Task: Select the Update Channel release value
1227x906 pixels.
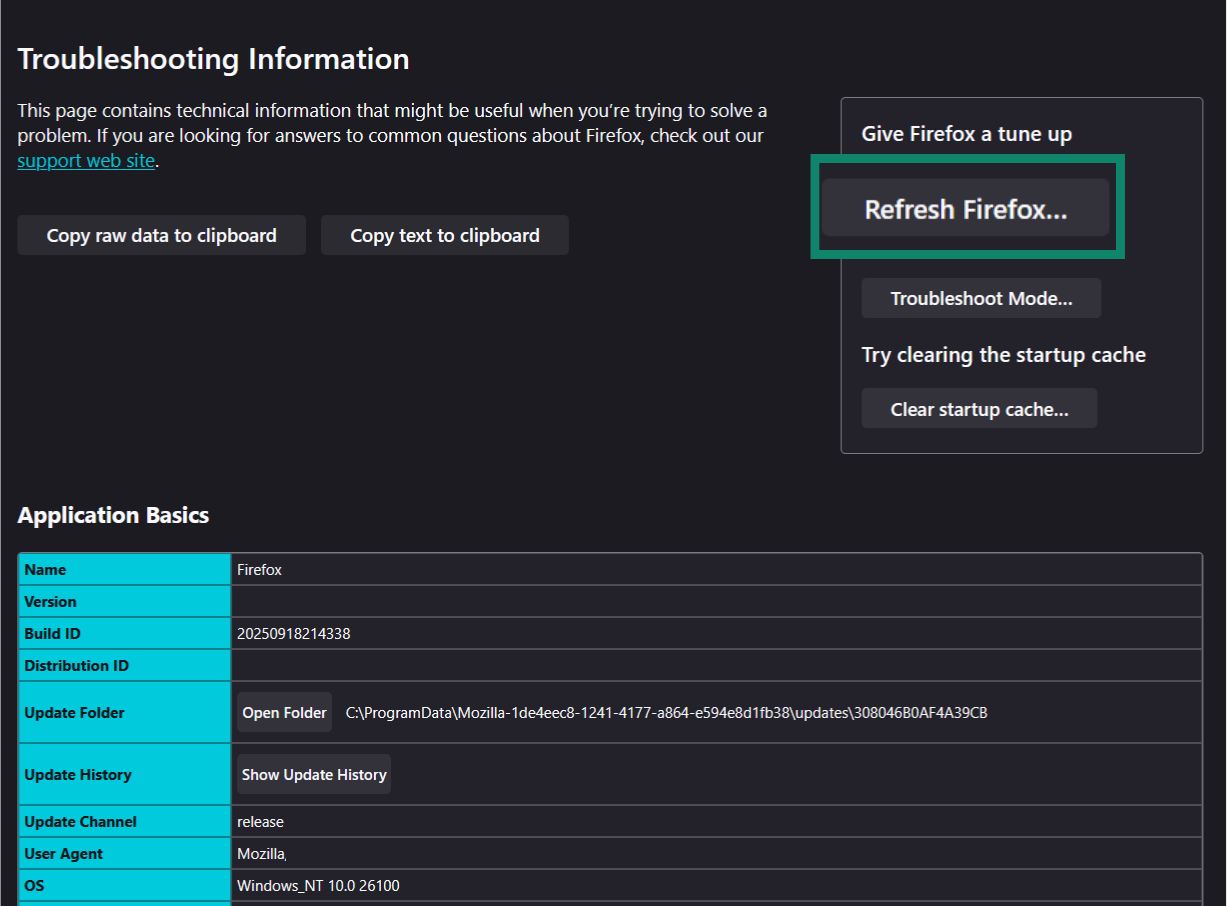Action: point(261,821)
